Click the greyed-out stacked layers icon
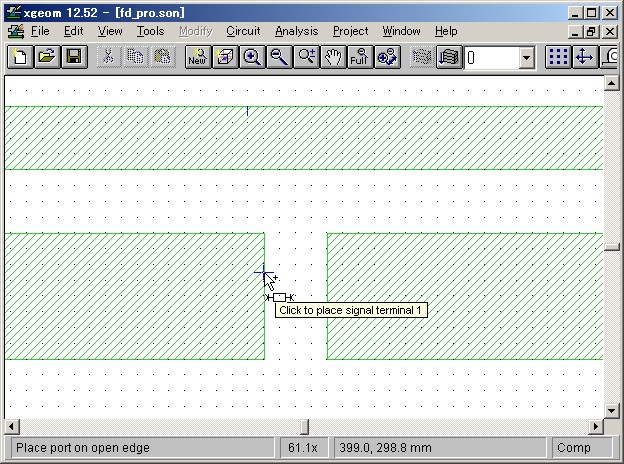Viewport: 624px width, 464px height. click(422, 57)
